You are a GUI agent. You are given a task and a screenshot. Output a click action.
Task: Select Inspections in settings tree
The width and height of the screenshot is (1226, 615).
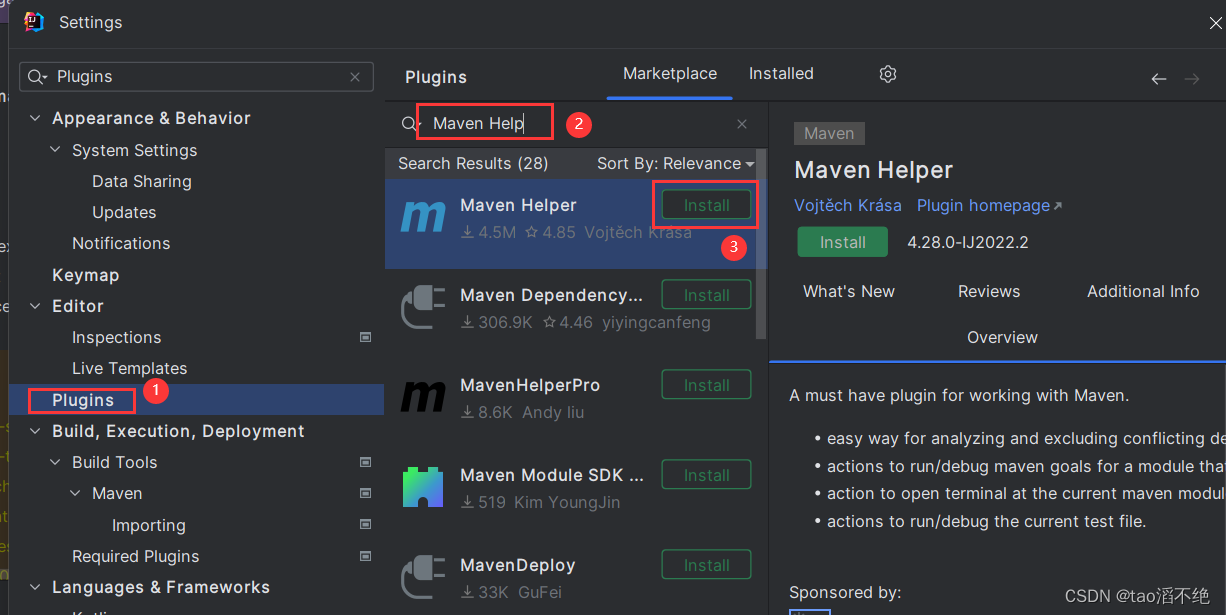click(x=116, y=338)
